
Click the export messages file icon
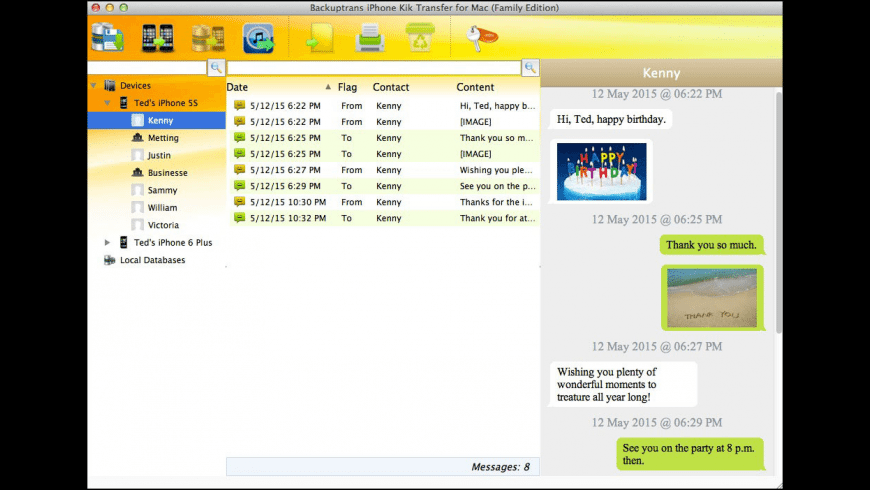tap(321, 38)
